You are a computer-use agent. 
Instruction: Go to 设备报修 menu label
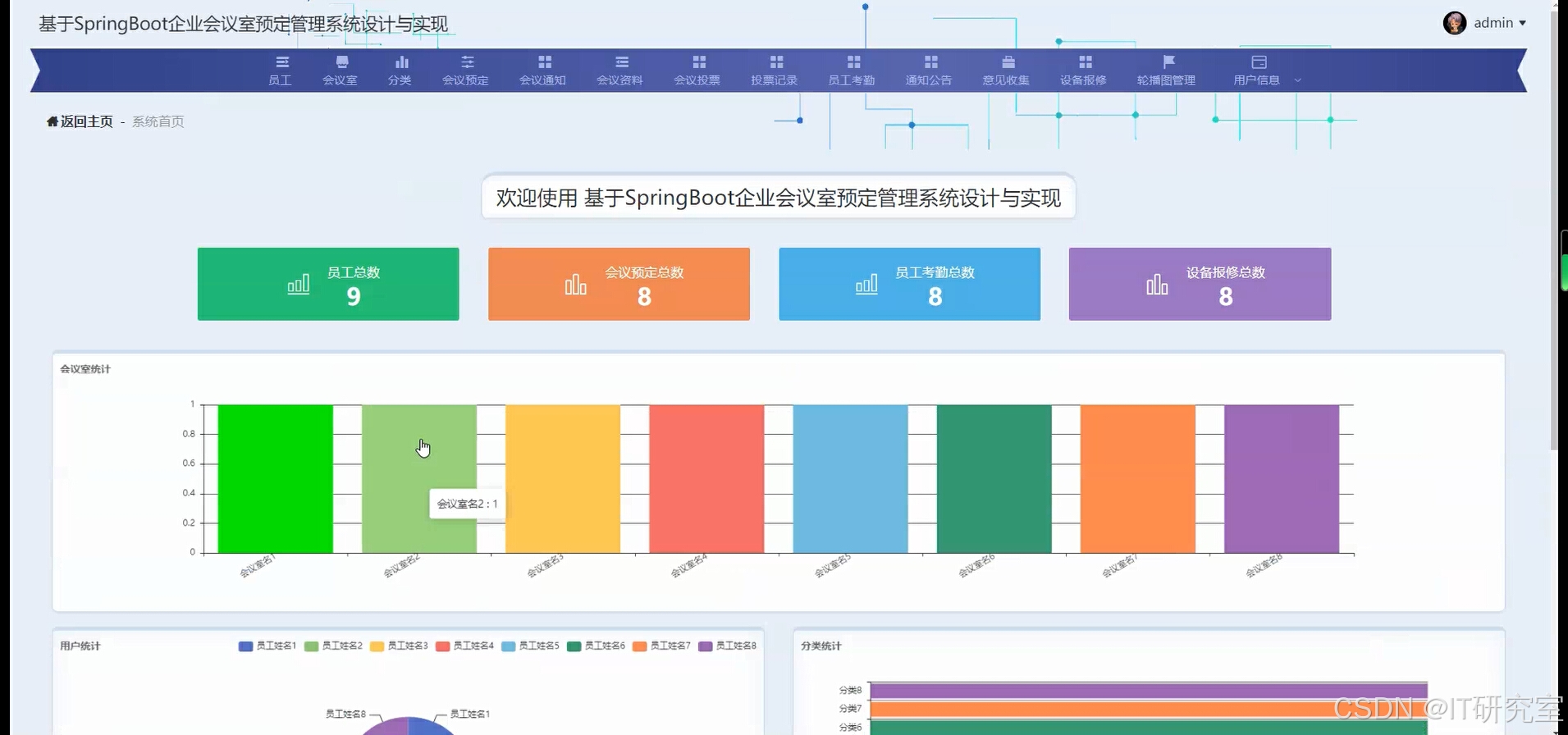1083,80
